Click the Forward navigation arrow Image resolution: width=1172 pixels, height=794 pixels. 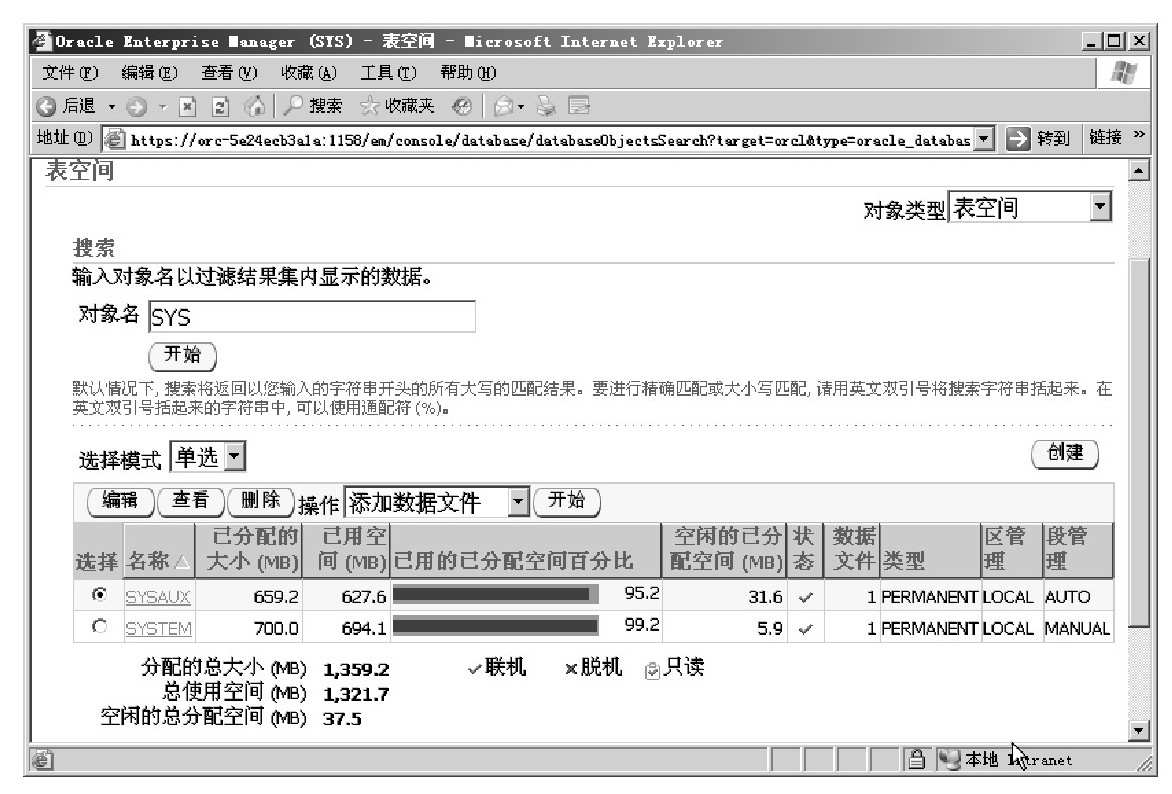[x=136, y=108]
